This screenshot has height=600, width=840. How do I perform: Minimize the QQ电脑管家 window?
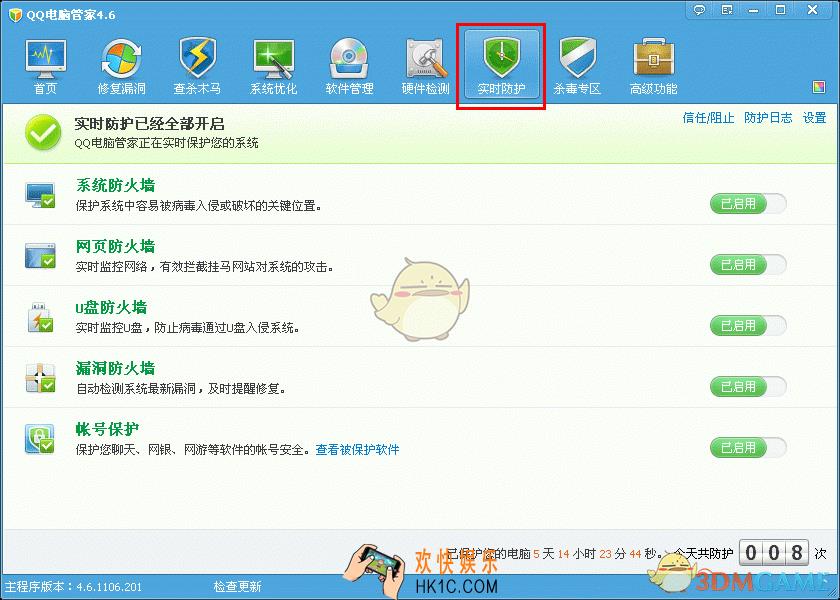754,10
